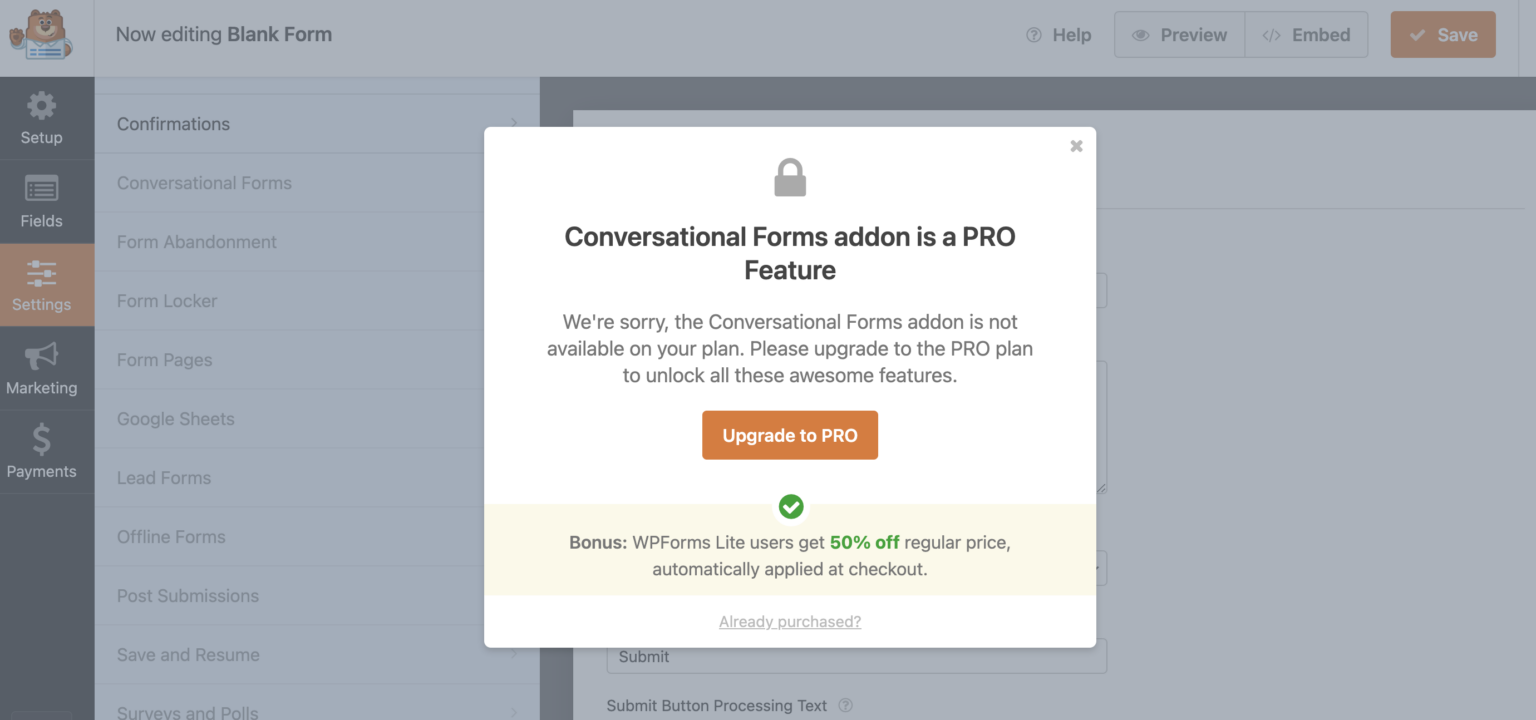Click the WPForms bear mascot logo
Screen dimensions: 1536x720
pyautogui.click(x=41, y=35)
